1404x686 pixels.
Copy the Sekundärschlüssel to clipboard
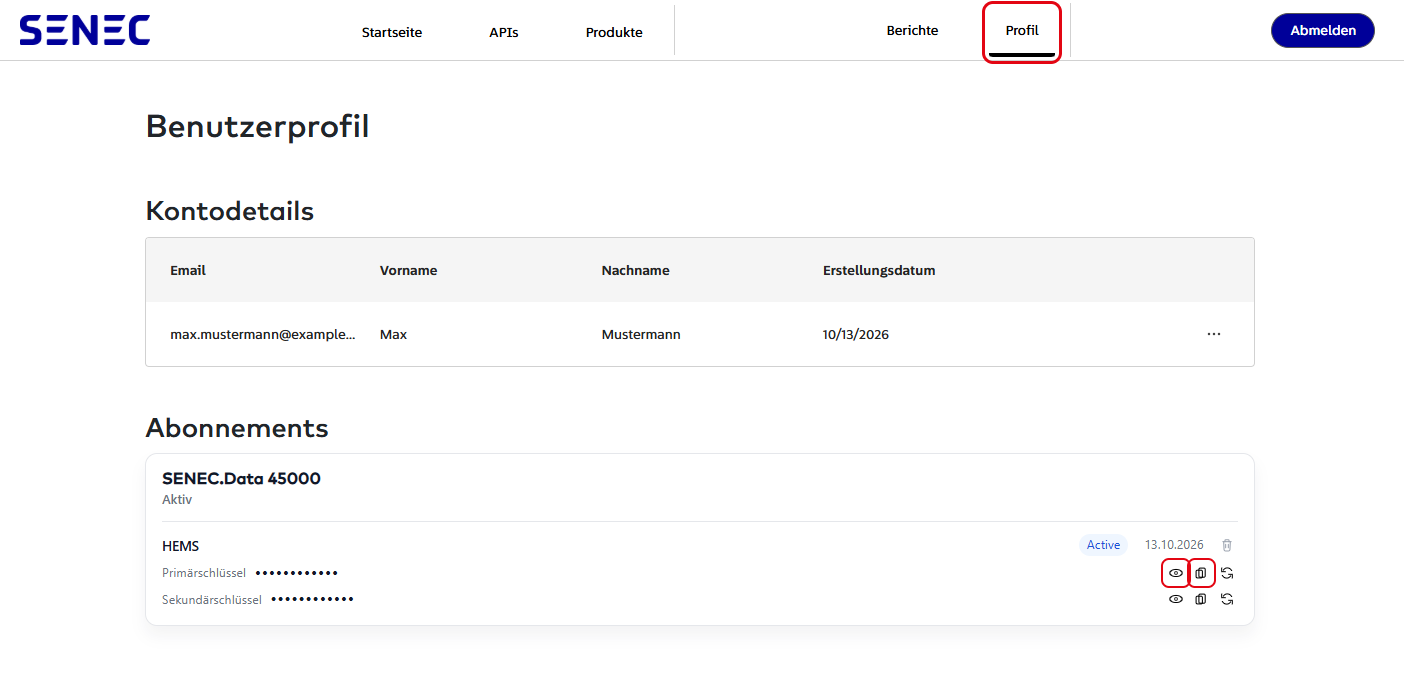click(x=1201, y=599)
